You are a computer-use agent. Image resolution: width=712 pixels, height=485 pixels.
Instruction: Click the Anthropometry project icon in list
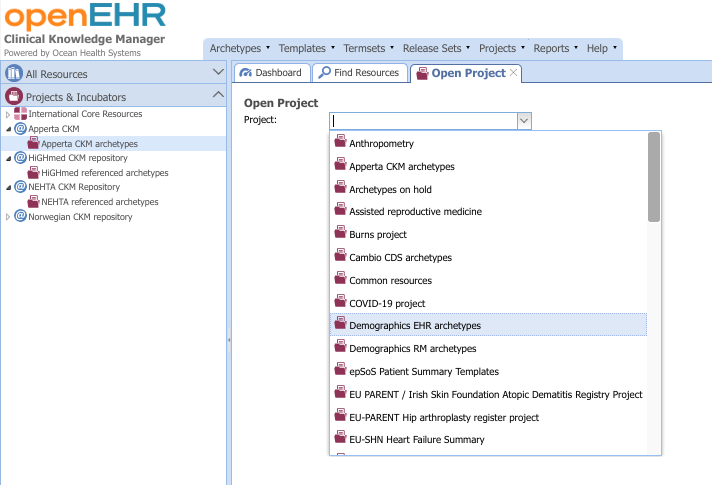click(x=341, y=141)
